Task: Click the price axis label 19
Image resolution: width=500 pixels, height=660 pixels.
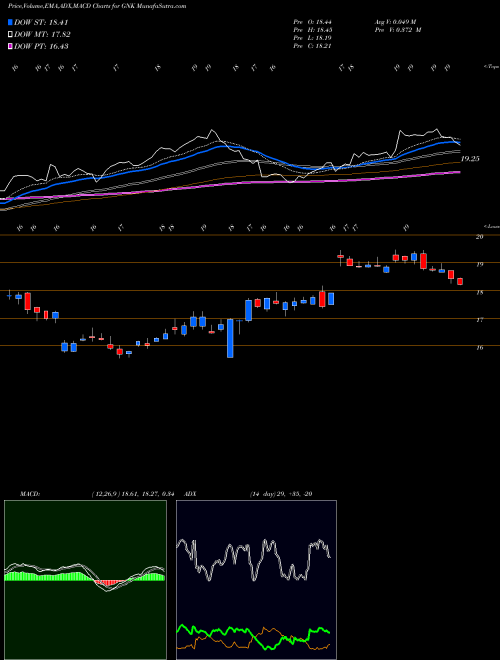Action: [479, 265]
